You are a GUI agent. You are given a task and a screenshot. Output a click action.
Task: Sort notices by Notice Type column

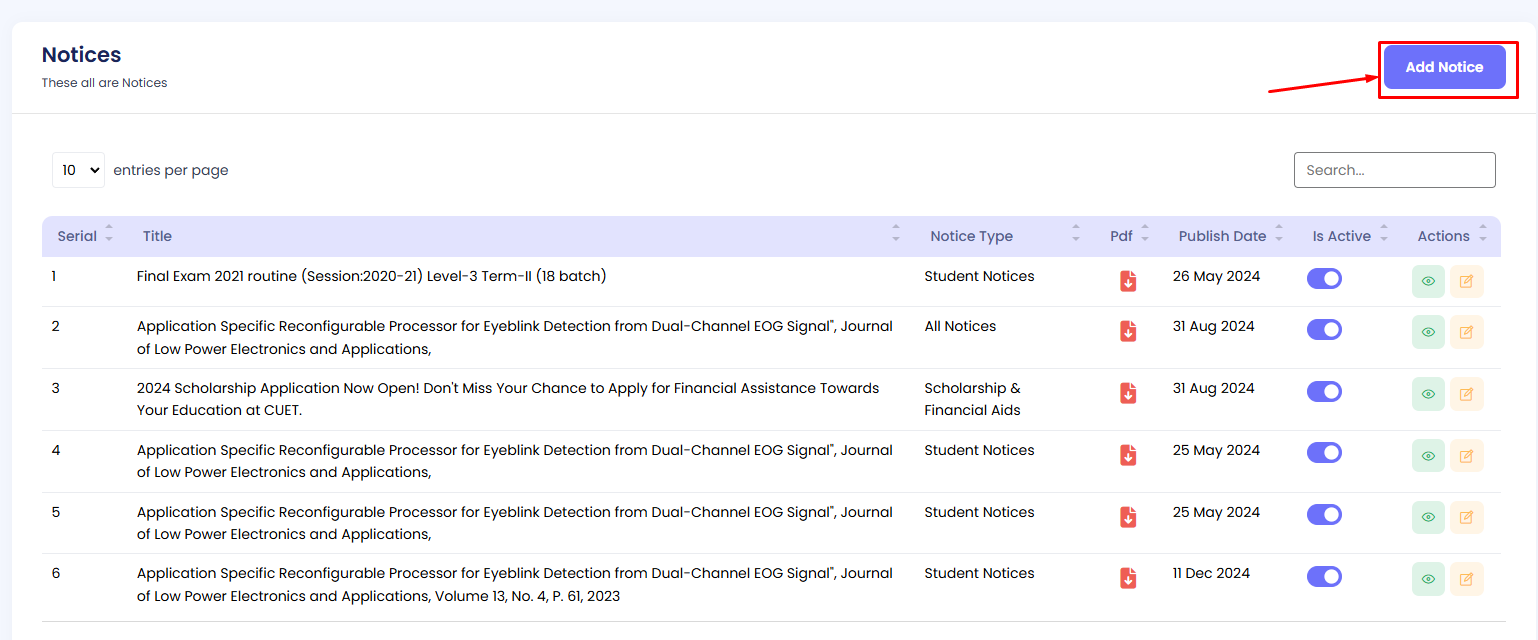click(x=971, y=236)
